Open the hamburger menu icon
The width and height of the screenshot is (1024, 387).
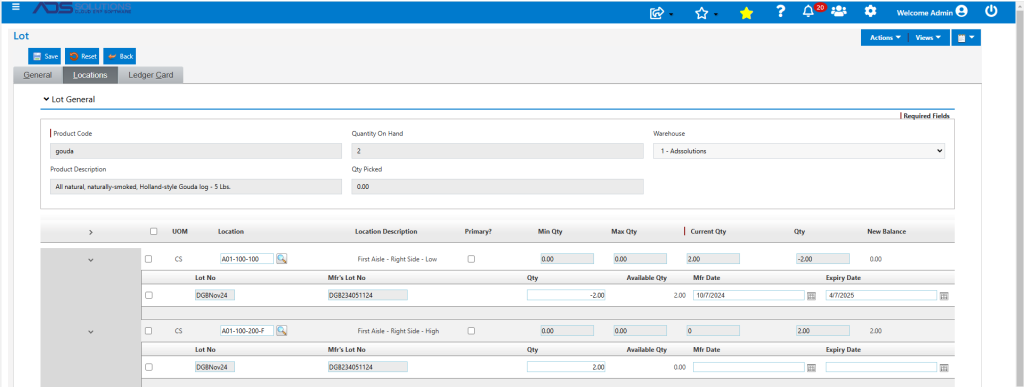(x=16, y=7)
